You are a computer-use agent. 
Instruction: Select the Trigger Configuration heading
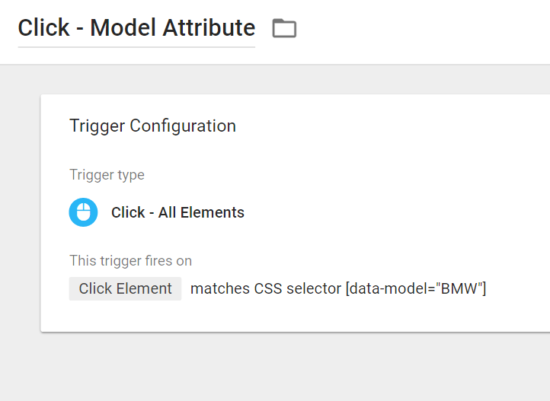coord(153,126)
